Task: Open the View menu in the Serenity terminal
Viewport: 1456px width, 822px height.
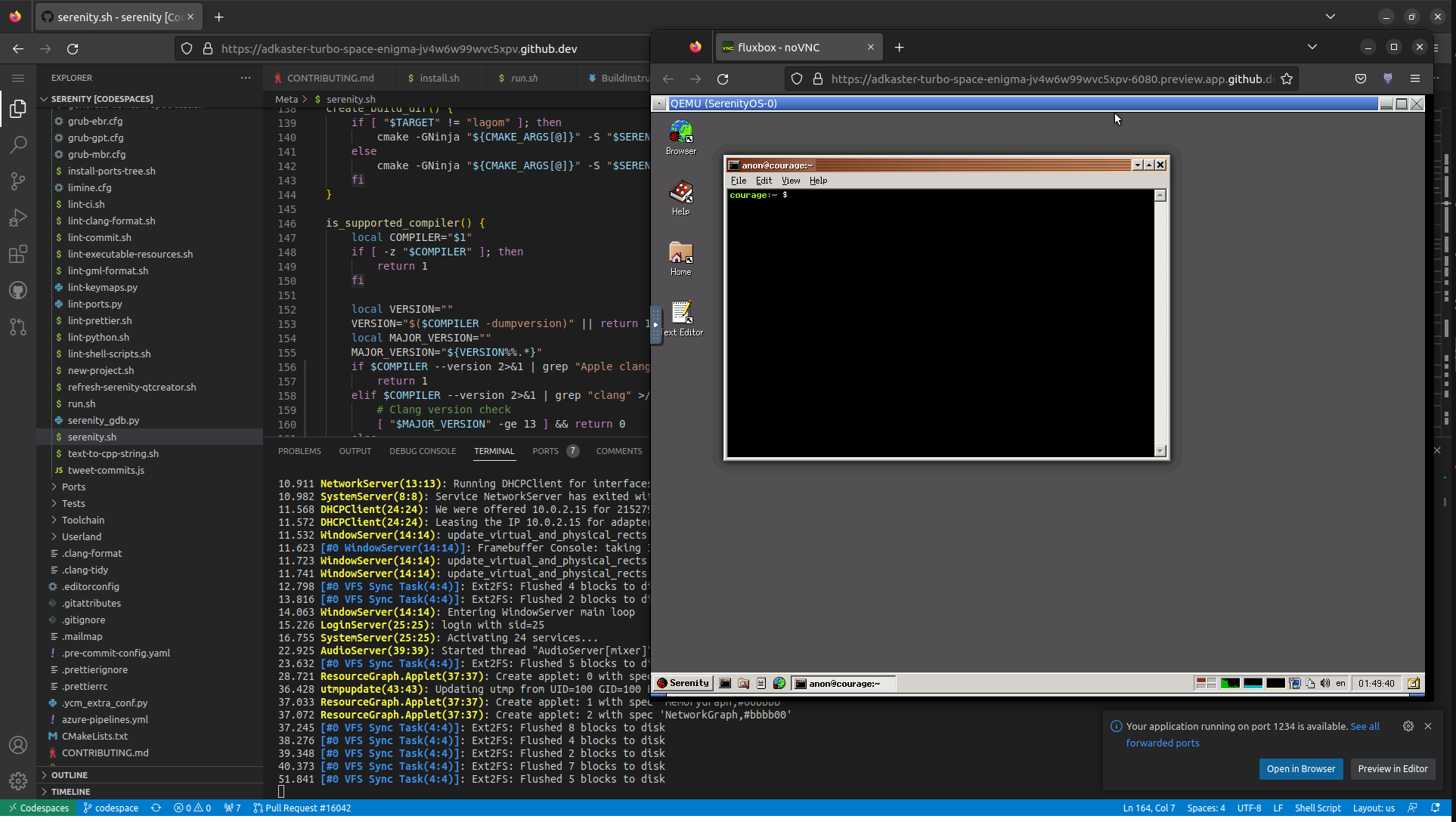Action: coord(790,181)
